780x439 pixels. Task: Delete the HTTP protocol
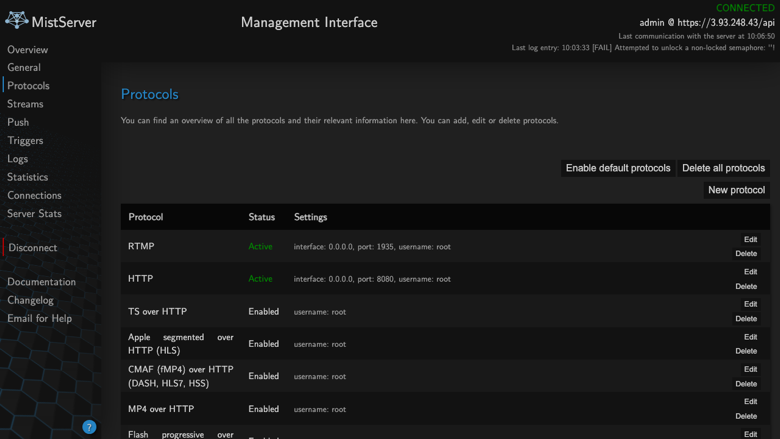click(x=746, y=286)
